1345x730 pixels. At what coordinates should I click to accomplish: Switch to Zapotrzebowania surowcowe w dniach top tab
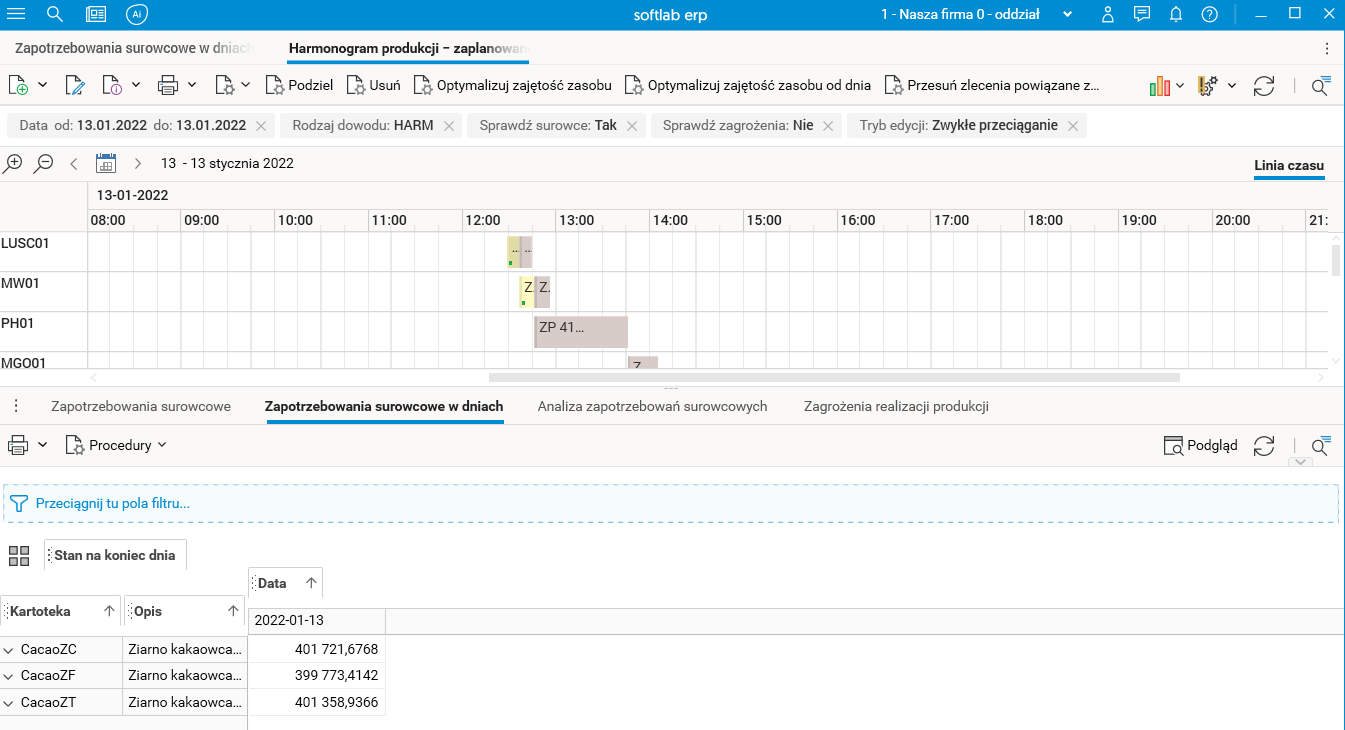click(x=134, y=48)
